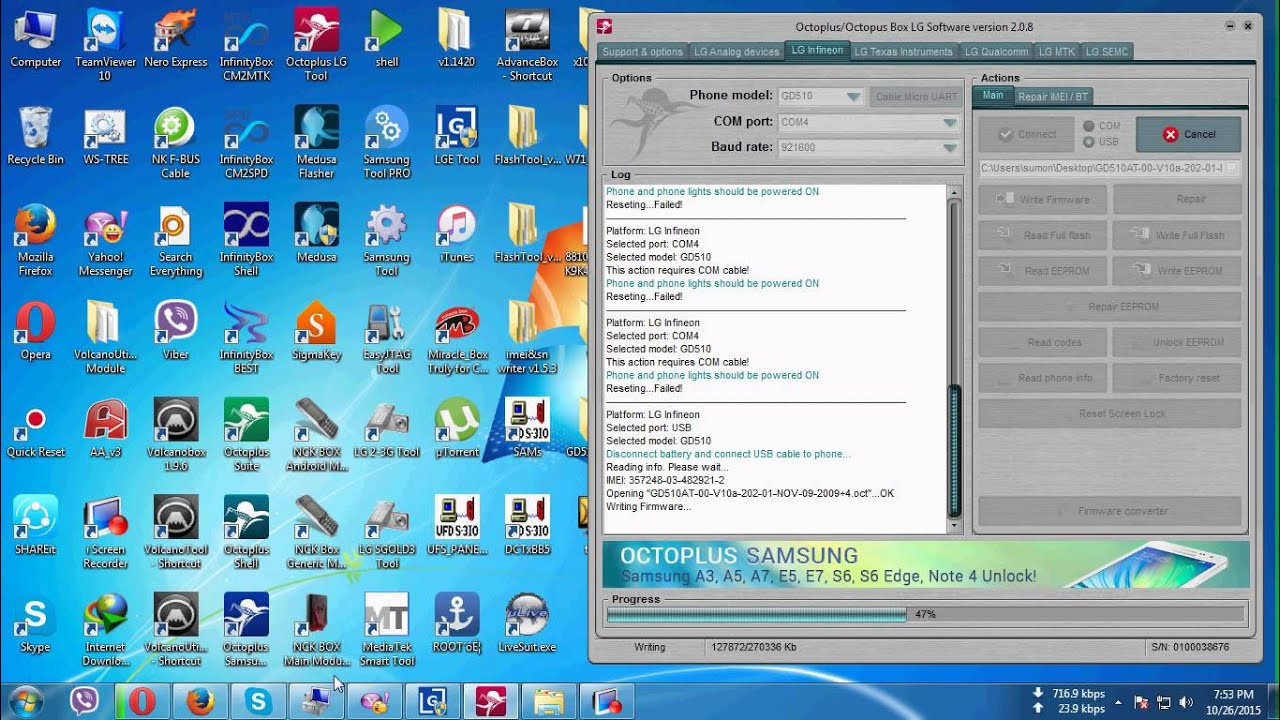Launch WS-TREE desktop icon

(105, 136)
